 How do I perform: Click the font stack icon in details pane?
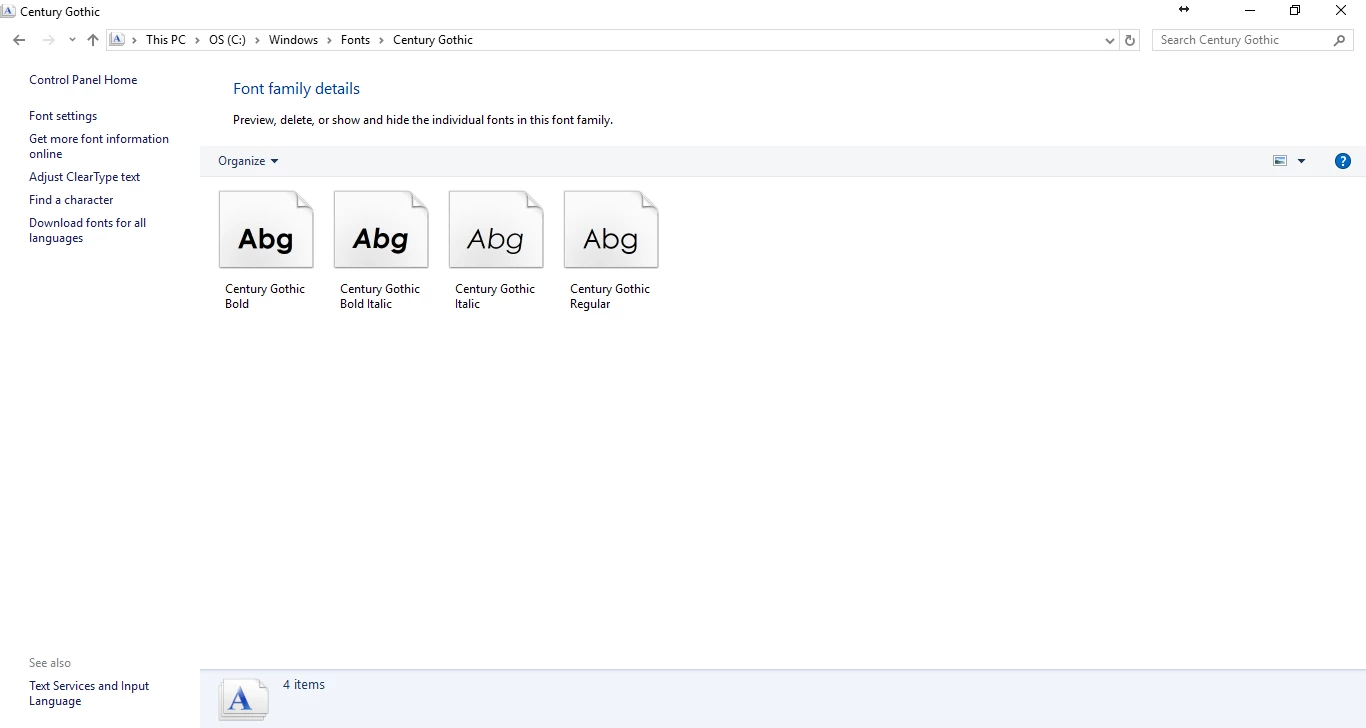click(244, 698)
